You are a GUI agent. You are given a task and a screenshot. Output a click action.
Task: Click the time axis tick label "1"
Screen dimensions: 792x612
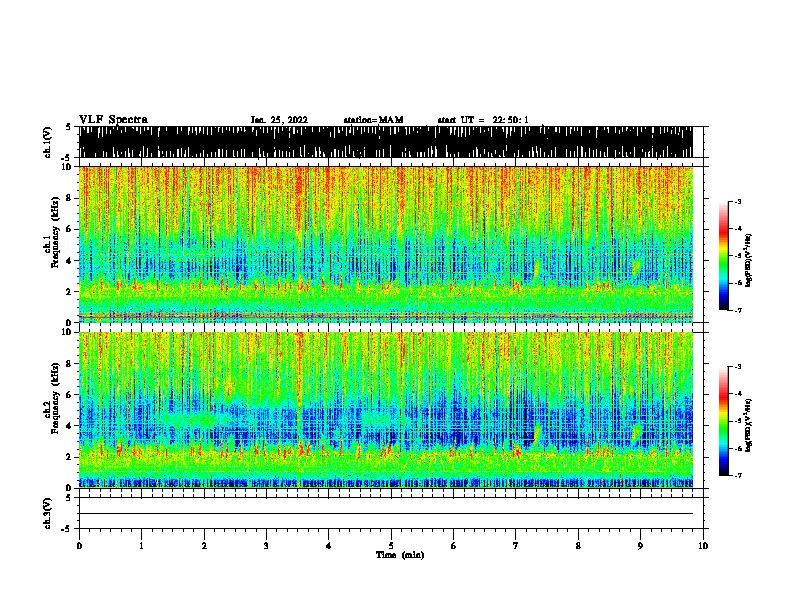click(141, 546)
